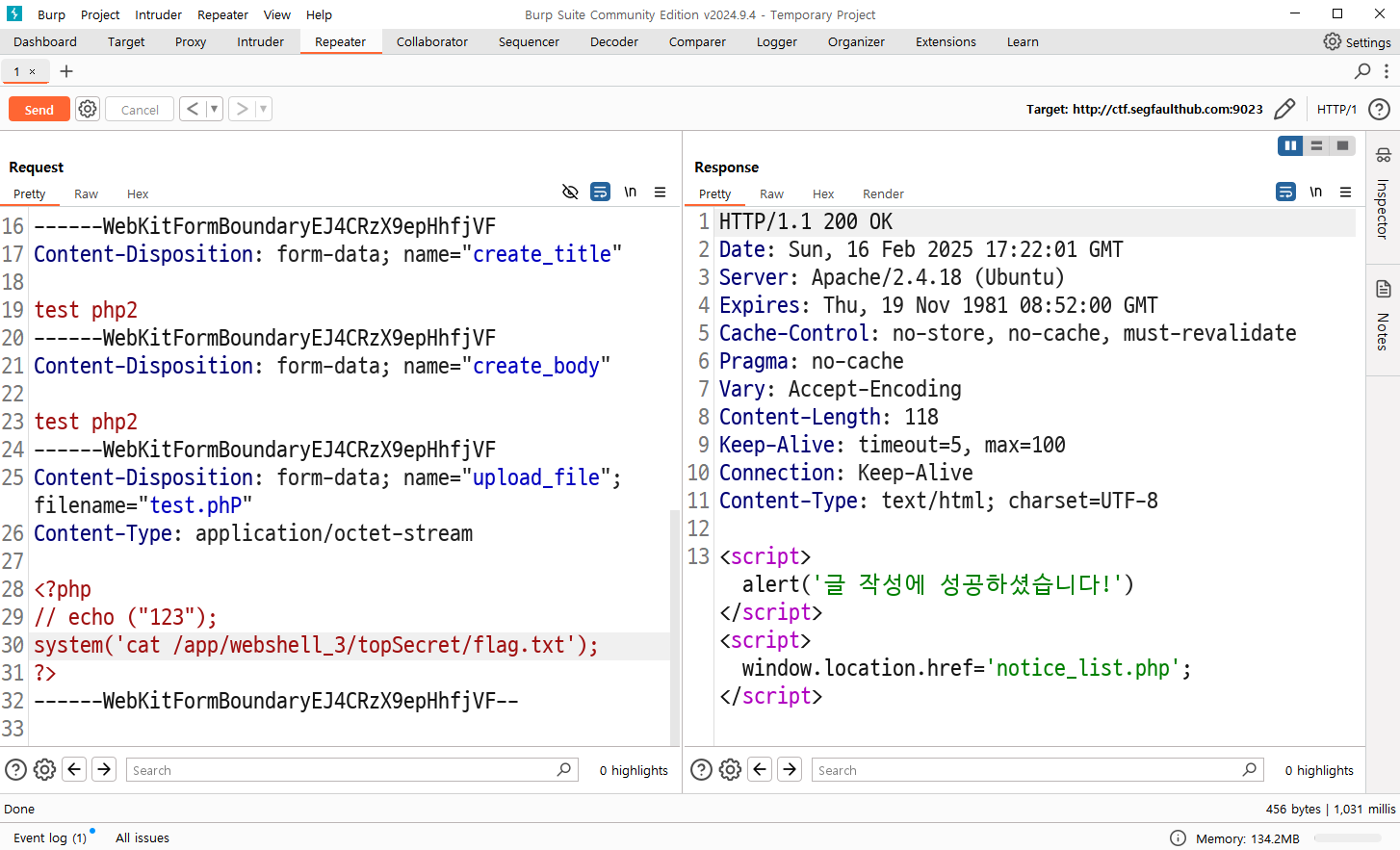Image resolution: width=1400 pixels, height=850 pixels.
Task: Open the Logger tool tab
Action: point(777,41)
